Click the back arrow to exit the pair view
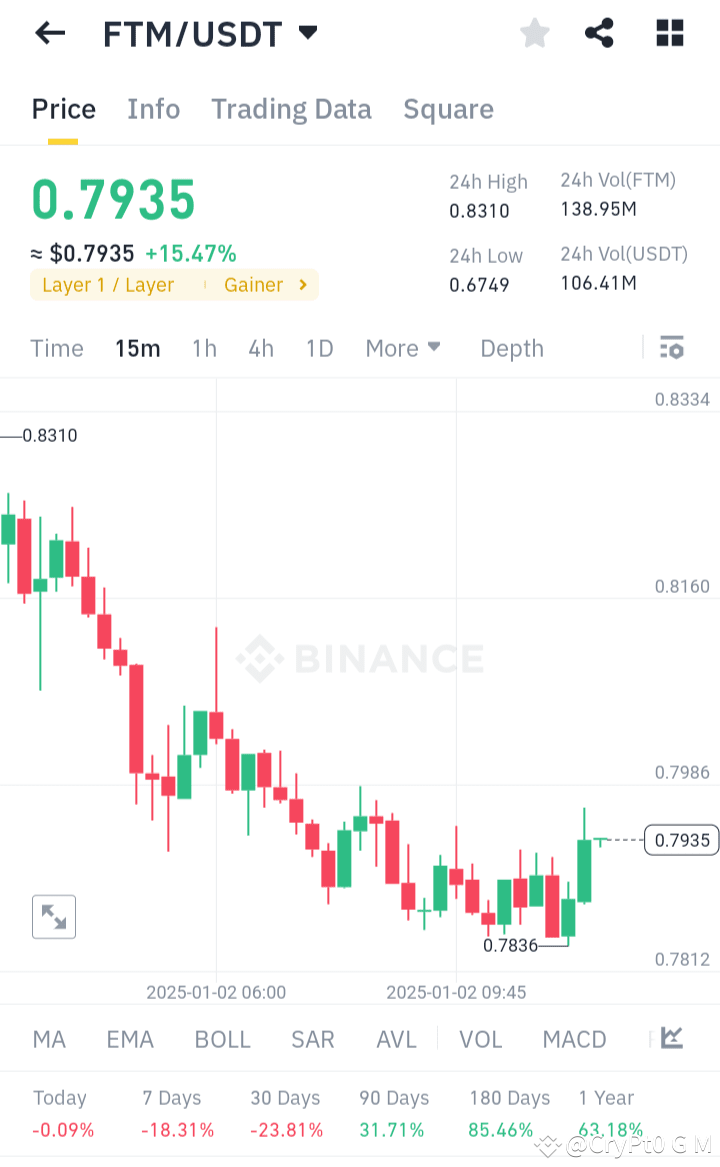720x1167 pixels. (x=49, y=33)
